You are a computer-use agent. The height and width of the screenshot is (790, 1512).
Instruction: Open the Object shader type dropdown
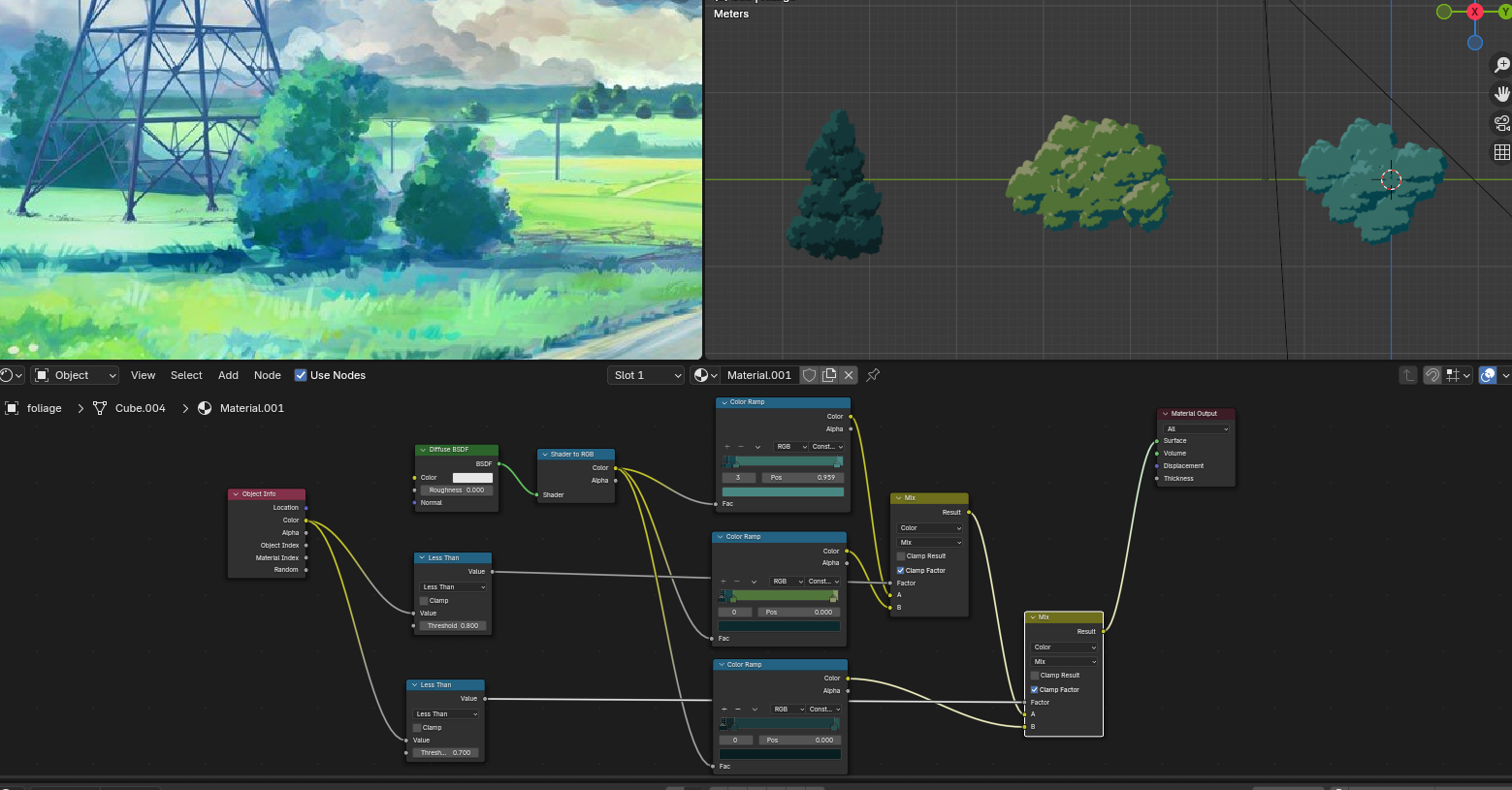pyautogui.click(x=76, y=375)
